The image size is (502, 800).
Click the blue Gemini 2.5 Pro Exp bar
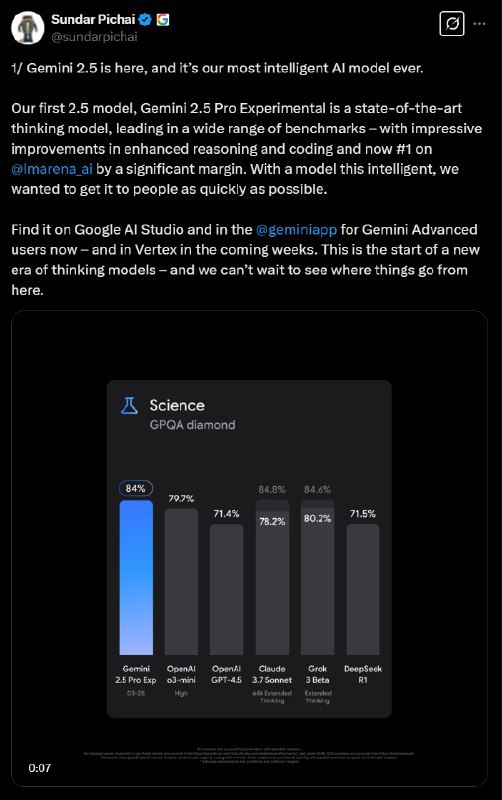coord(136,578)
